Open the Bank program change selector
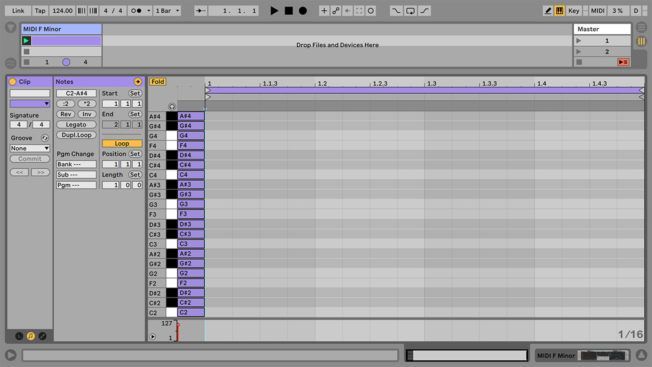652x367 pixels. tap(76, 164)
